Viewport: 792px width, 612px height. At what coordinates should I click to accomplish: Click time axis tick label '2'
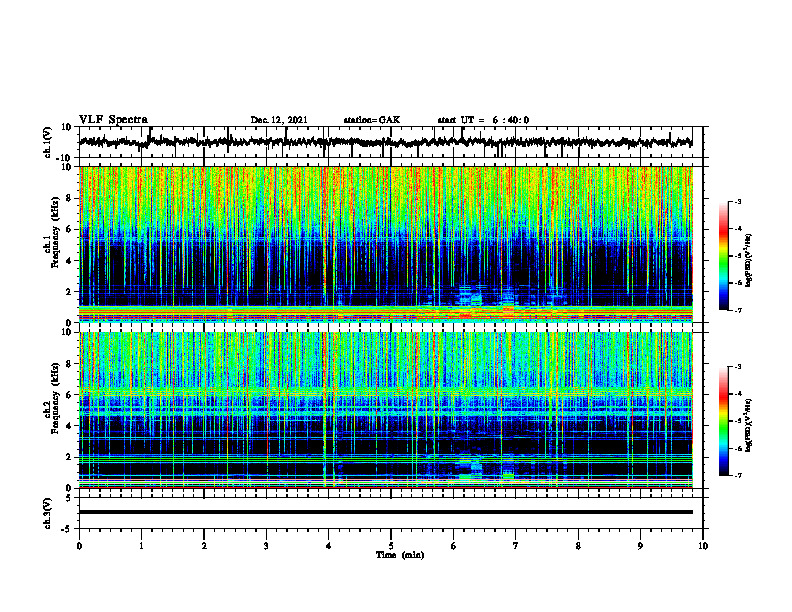204,546
